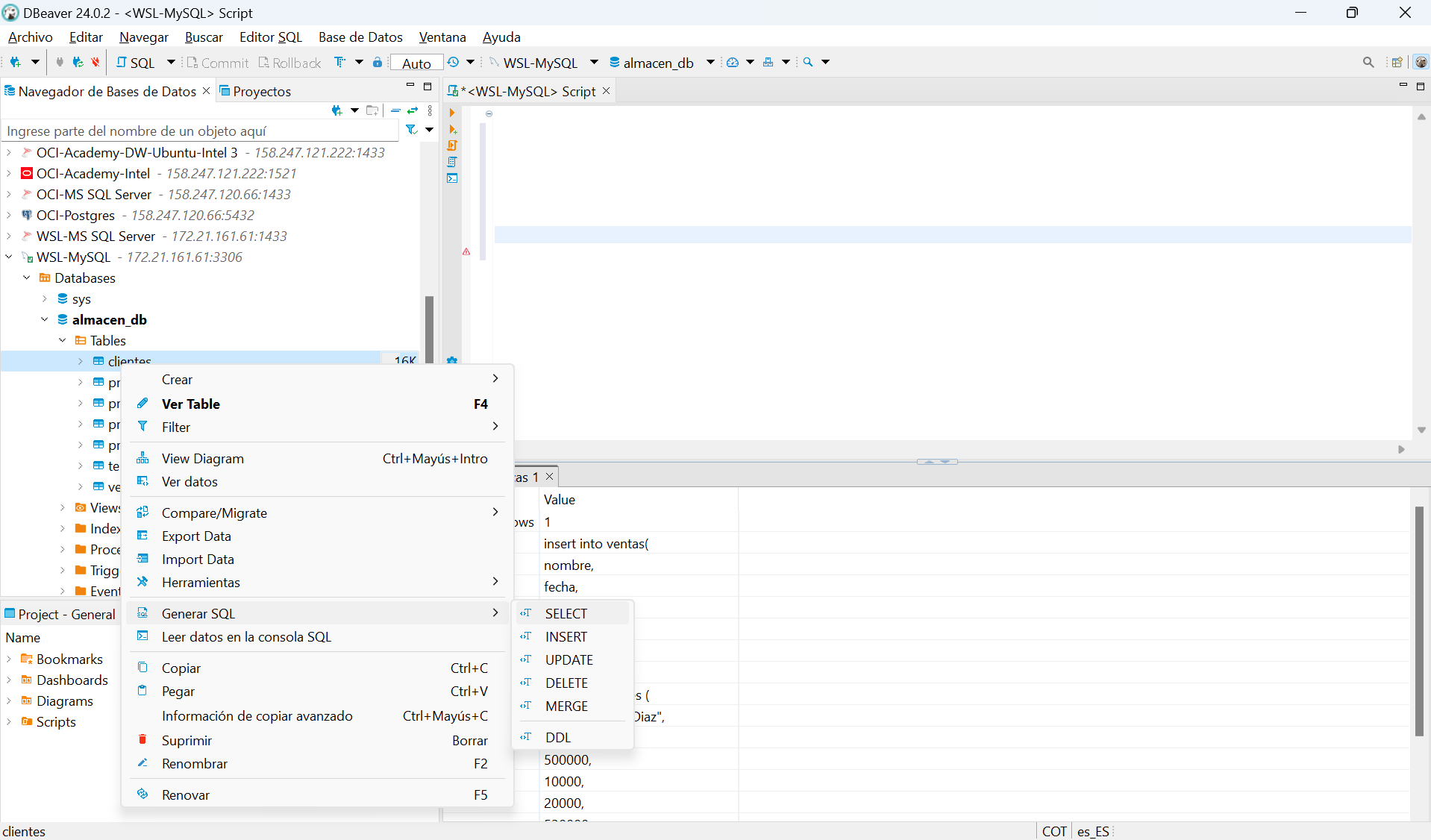Click the link with editor arrows icon
The image size is (1431, 840).
tap(413, 110)
